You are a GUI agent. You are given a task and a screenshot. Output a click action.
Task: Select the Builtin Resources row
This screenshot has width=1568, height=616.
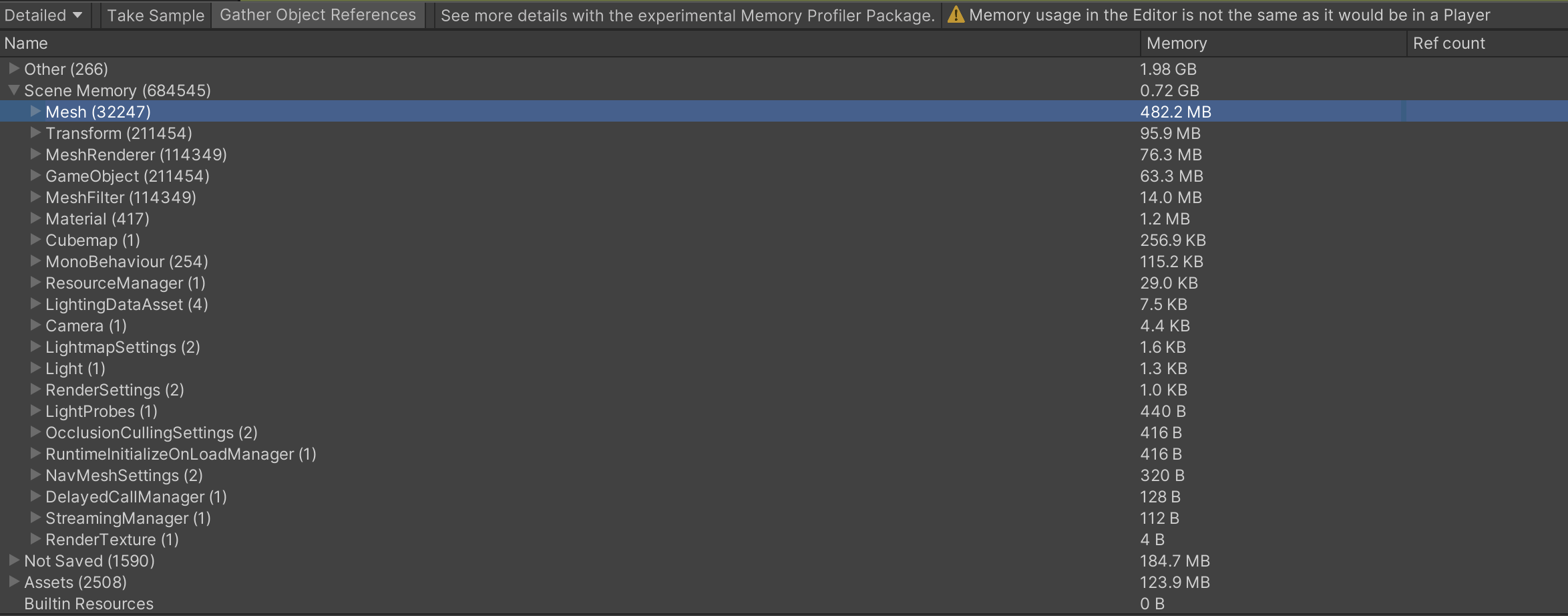(90, 603)
